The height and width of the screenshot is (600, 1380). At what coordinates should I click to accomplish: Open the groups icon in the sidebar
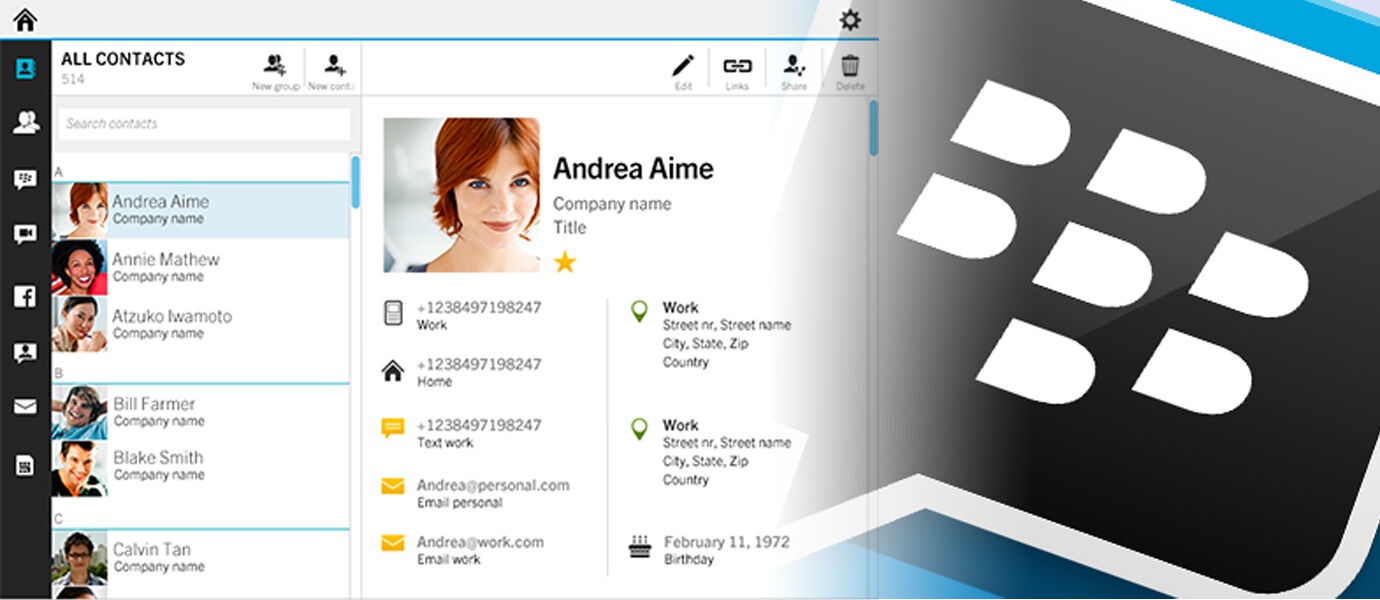tap(25, 123)
